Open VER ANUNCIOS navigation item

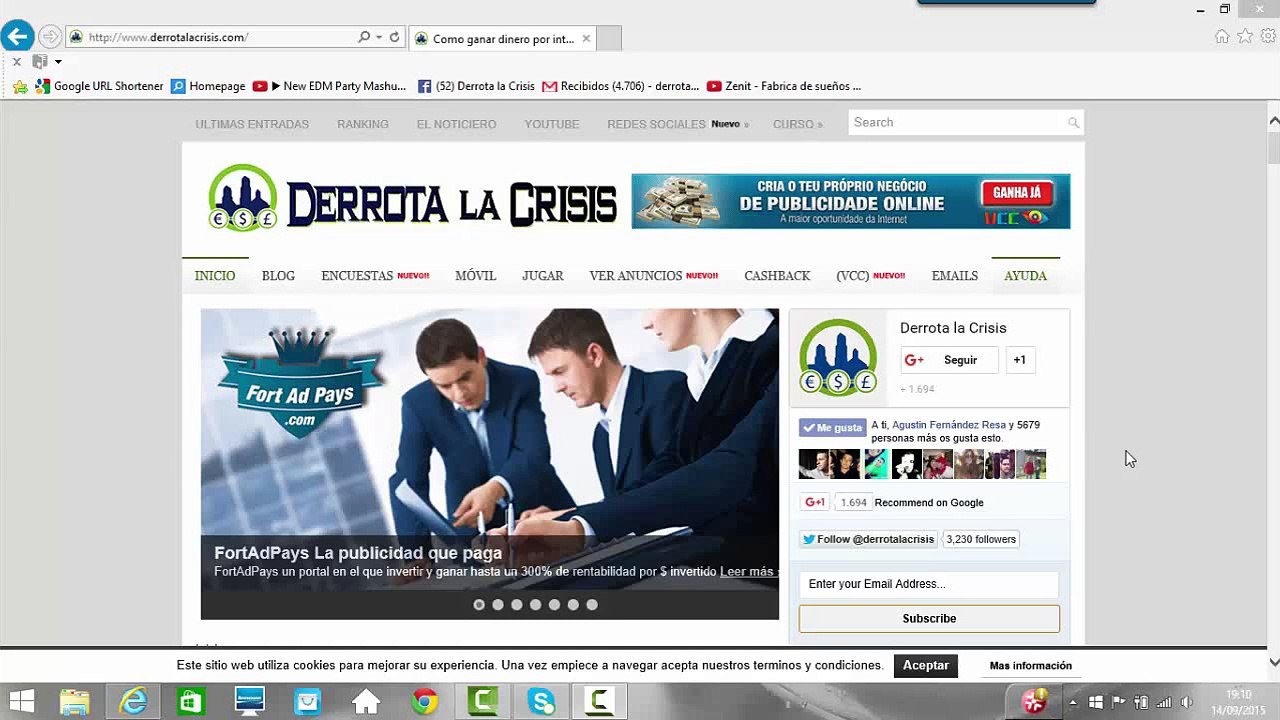tap(653, 275)
